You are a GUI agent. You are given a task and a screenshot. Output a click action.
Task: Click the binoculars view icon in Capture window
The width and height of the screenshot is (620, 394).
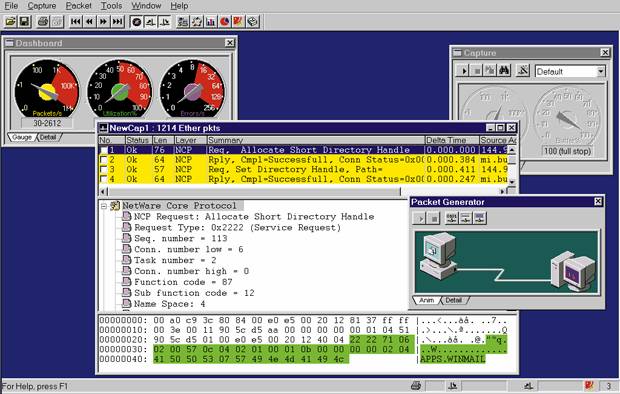pos(504,71)
